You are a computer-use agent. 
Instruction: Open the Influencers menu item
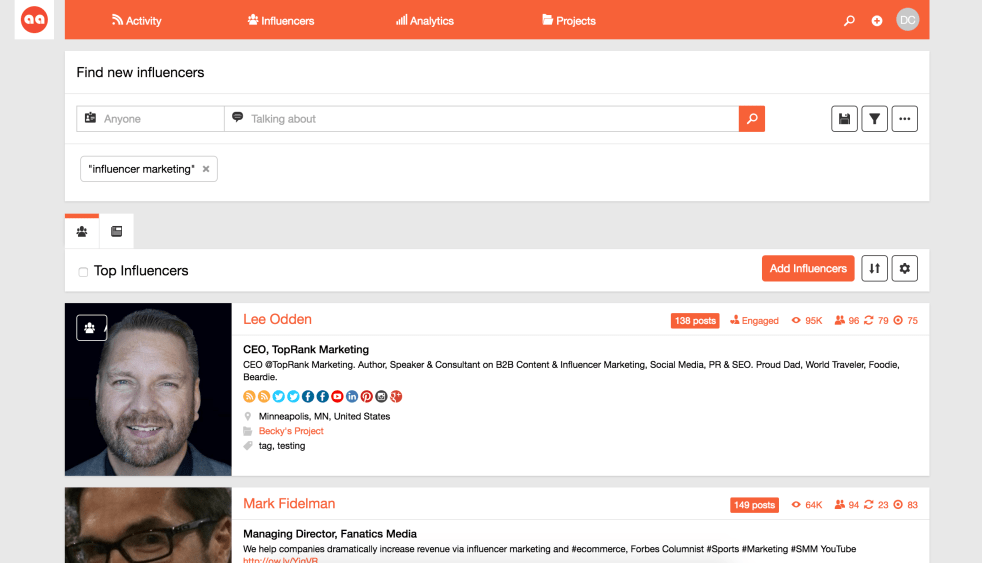(281, 21)
